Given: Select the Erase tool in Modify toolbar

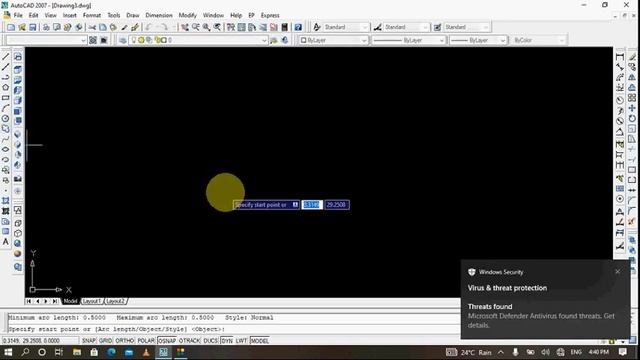Looking at the screenshot, I should tap(632, 56).
